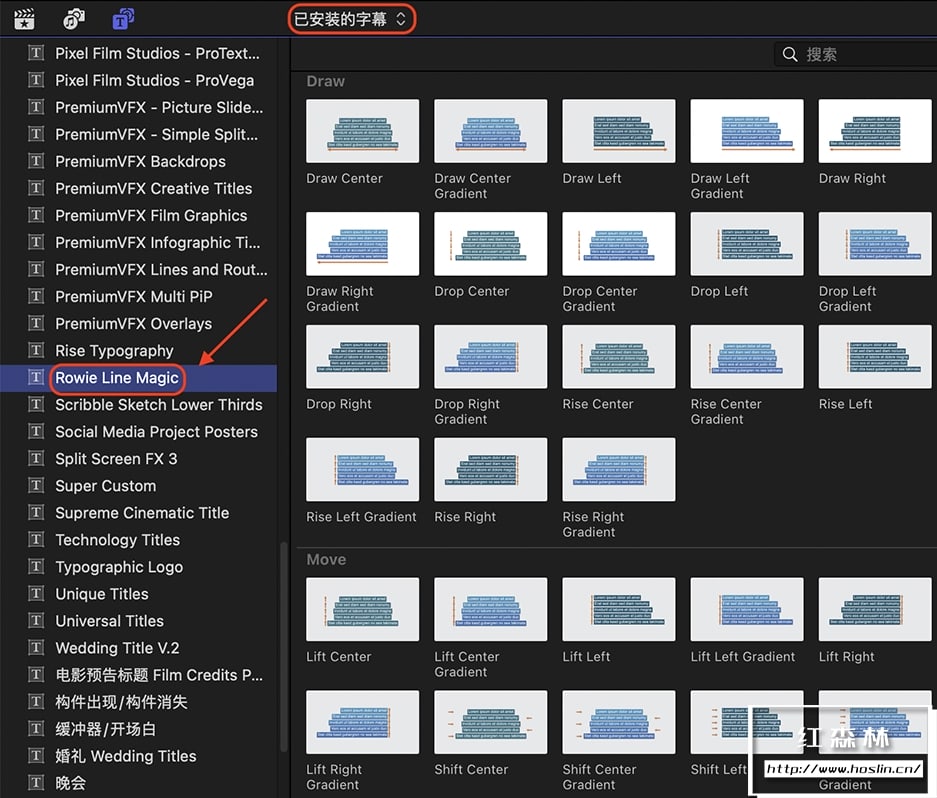Click the title icon beside Unique Titles
Image resolution: width=937 pixels, height=798 pixels.
point(36,594)
